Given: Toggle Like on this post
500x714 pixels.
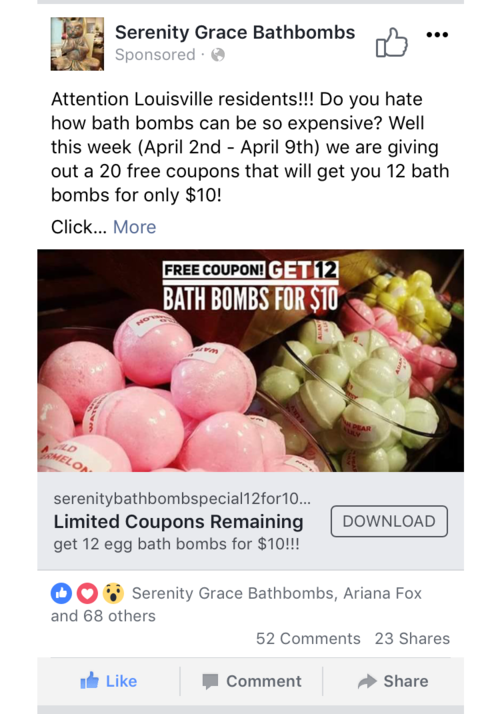Looking at the screenshot, I should coord(108,681).
